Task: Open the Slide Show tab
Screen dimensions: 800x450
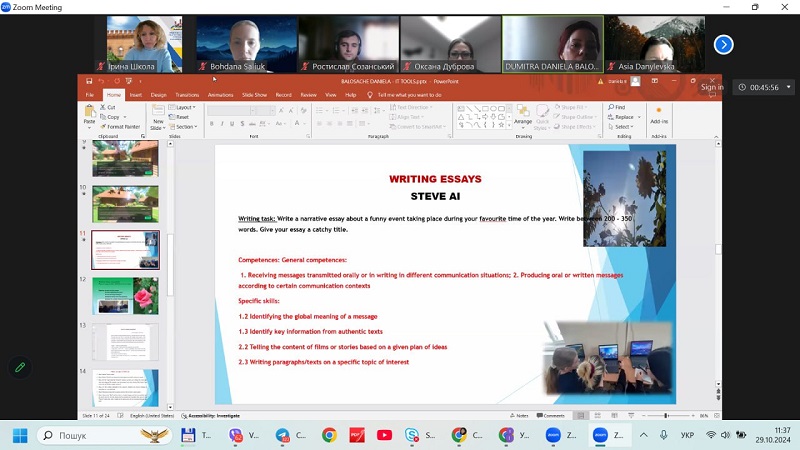Action: (x=254, y=95)
